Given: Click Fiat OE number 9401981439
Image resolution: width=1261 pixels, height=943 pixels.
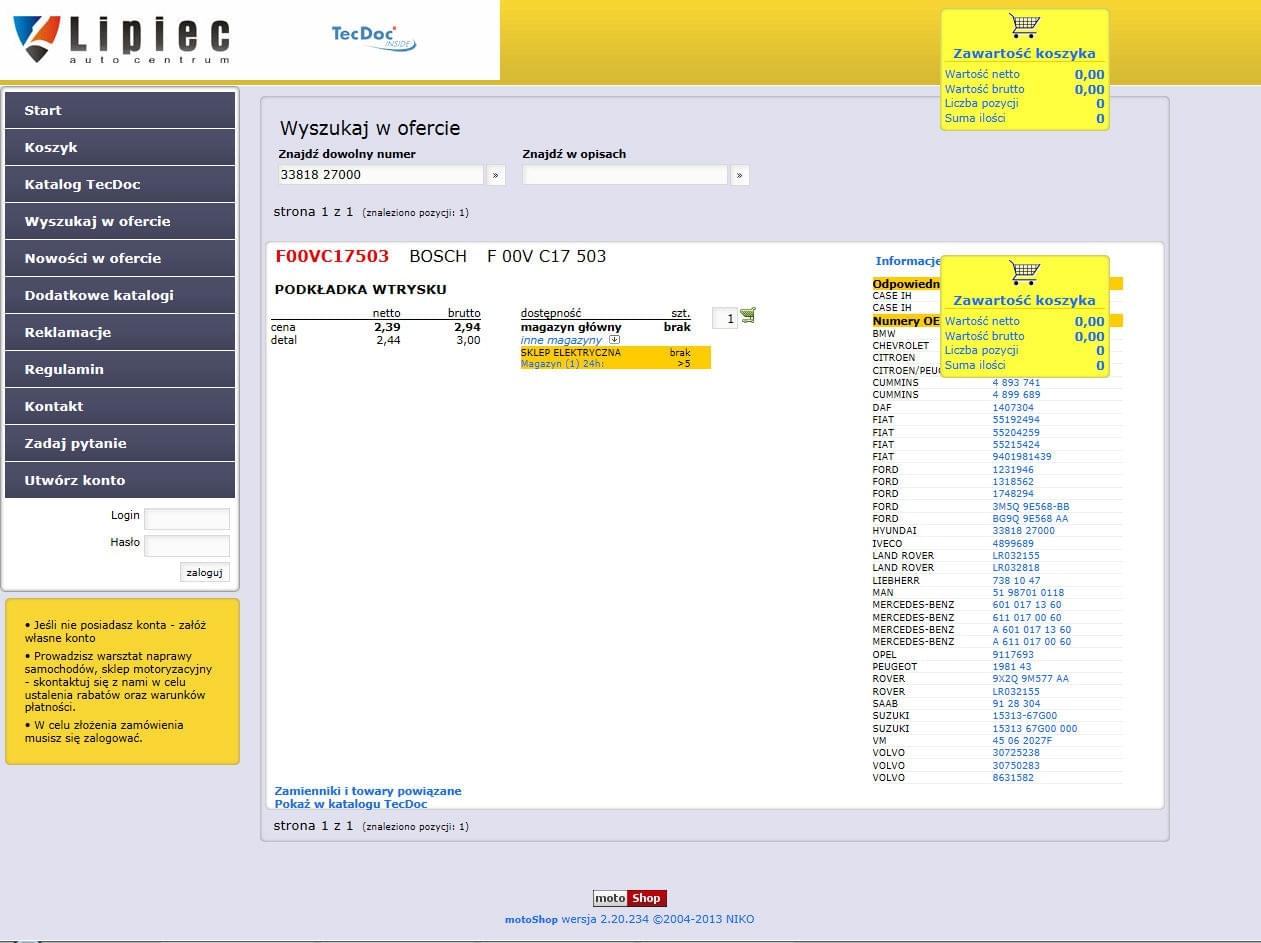Looking at the screenshot, I should click(x=1022, y=457).
